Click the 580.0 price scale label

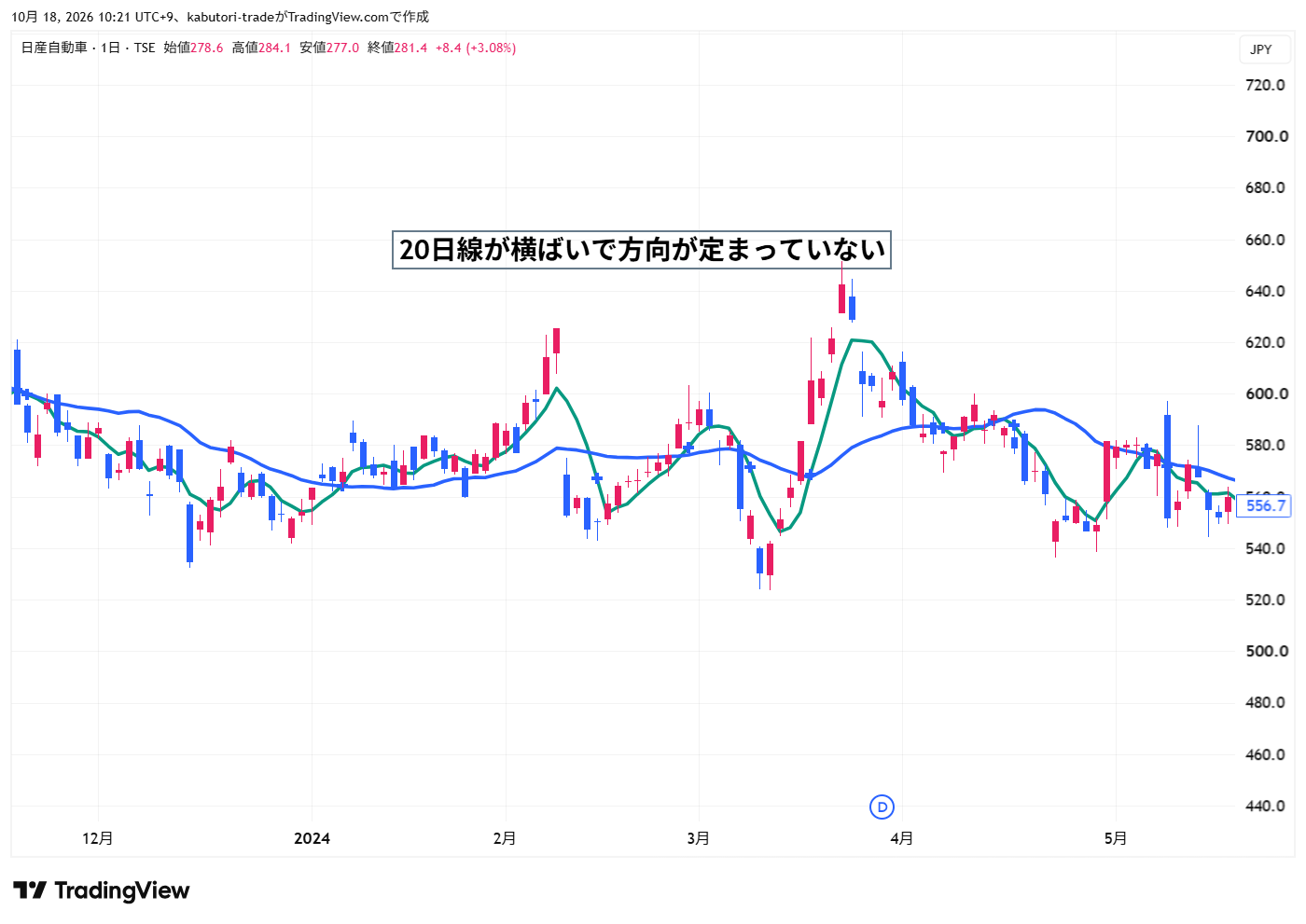[x=1266, y=445]
